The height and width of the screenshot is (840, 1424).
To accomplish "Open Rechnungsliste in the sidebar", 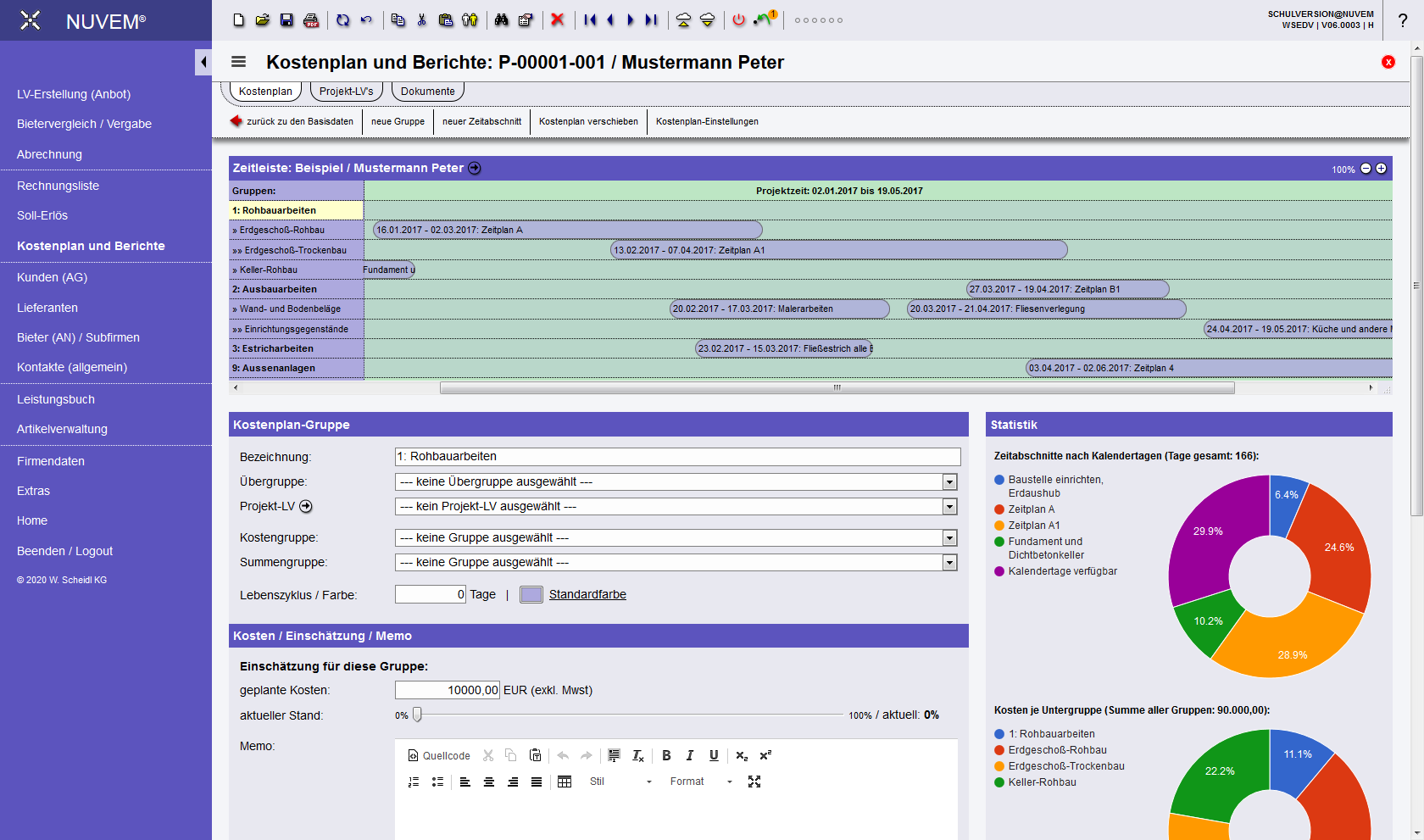I will 58,186.
